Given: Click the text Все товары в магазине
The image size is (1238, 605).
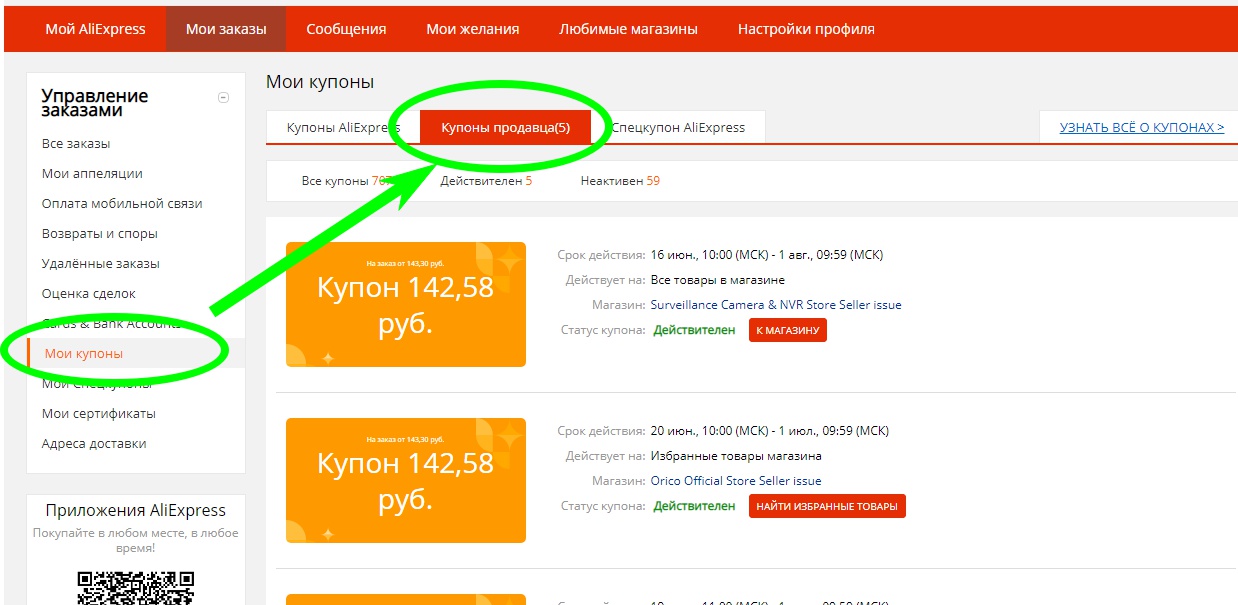Looking at the screenshot, I should coord(718,280).
